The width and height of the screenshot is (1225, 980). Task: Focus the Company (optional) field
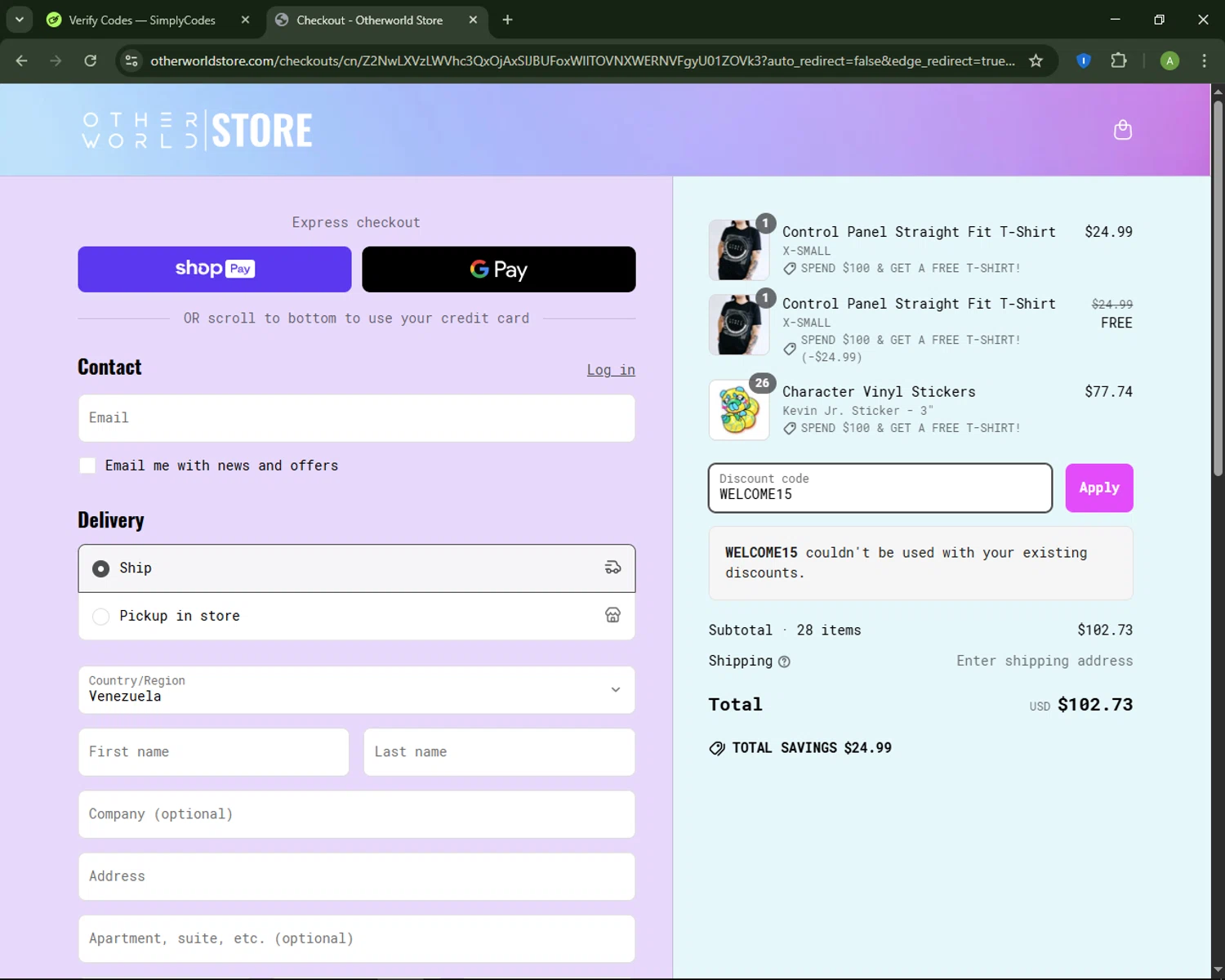click(x=357, y=814)
